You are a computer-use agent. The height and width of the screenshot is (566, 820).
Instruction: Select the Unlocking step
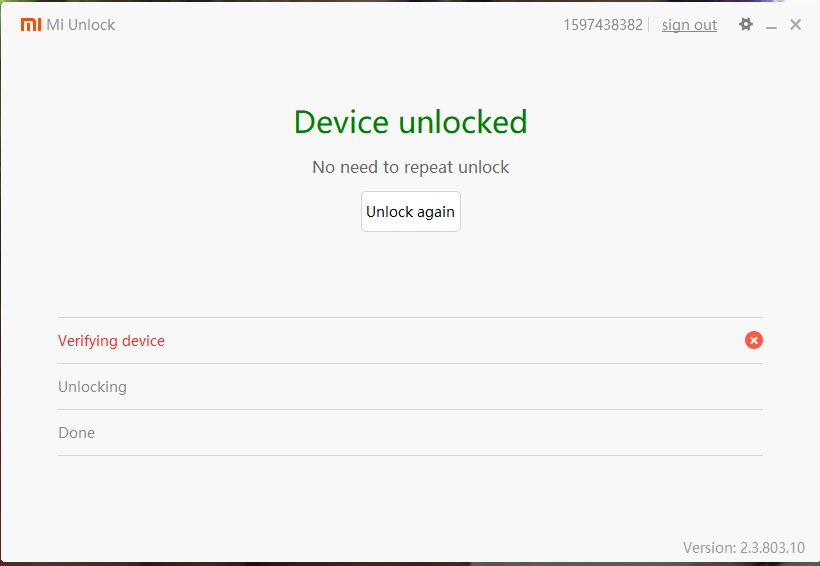92,387
